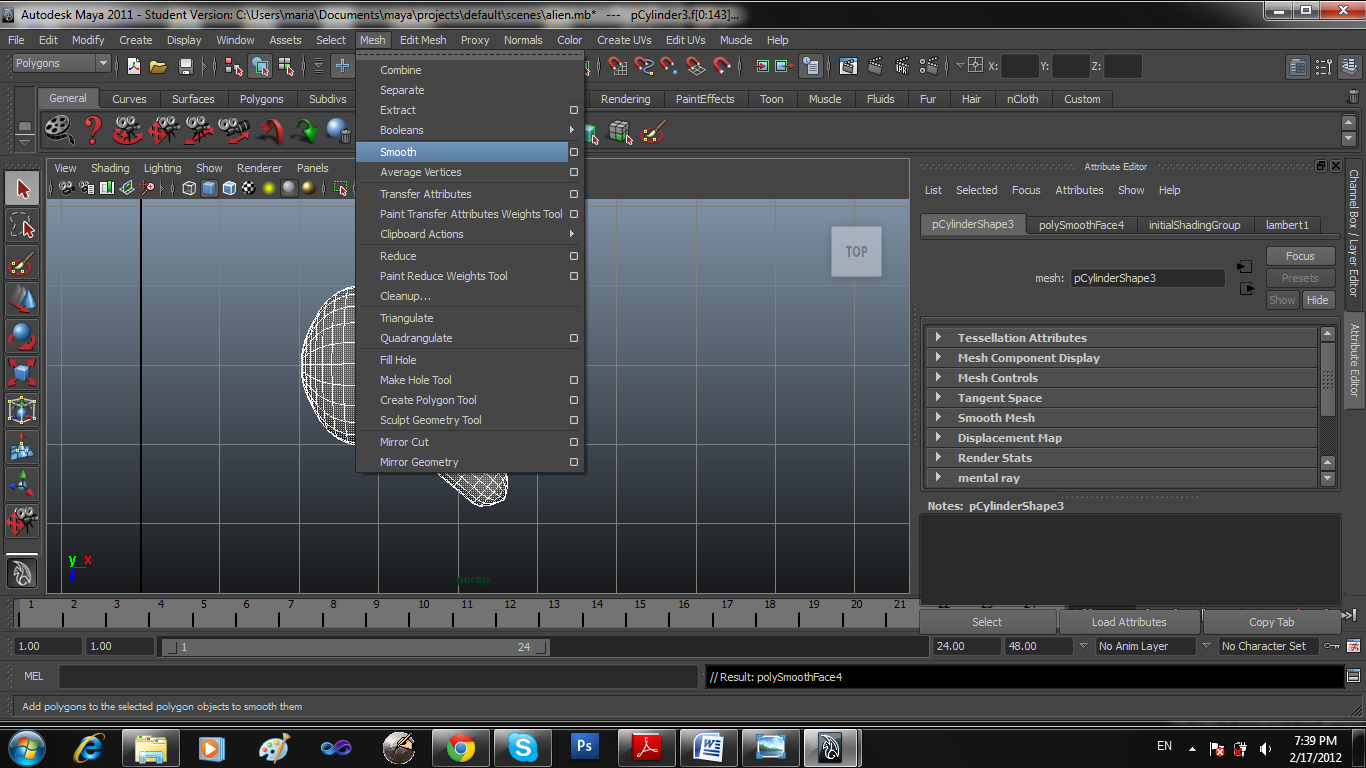Screen dimensions: 1366x768
Task: Click the Open Scene folder icon
Action: [x=158, y=66]
